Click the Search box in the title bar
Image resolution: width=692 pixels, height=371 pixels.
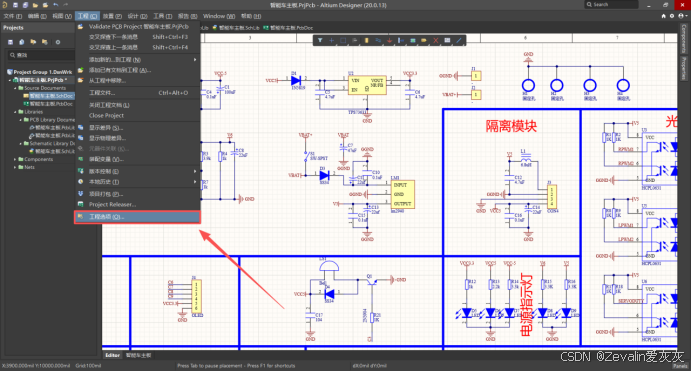tap(611, 4)
